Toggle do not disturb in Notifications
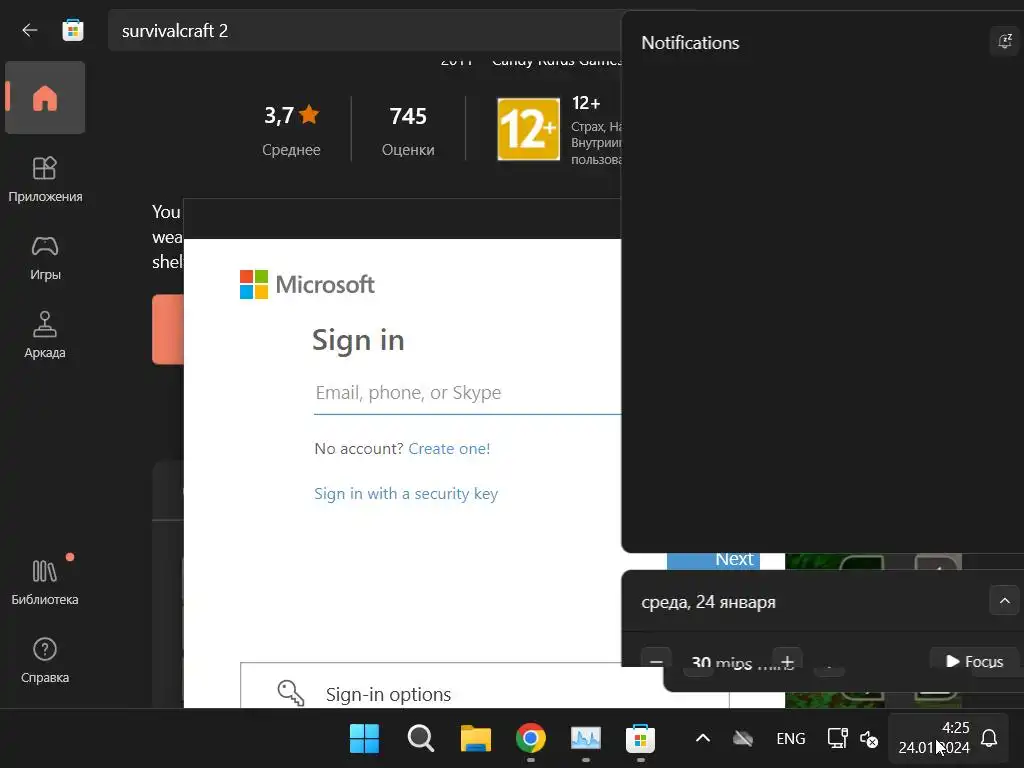This screenshot has height=768, width=1024. click(1004, 42)
